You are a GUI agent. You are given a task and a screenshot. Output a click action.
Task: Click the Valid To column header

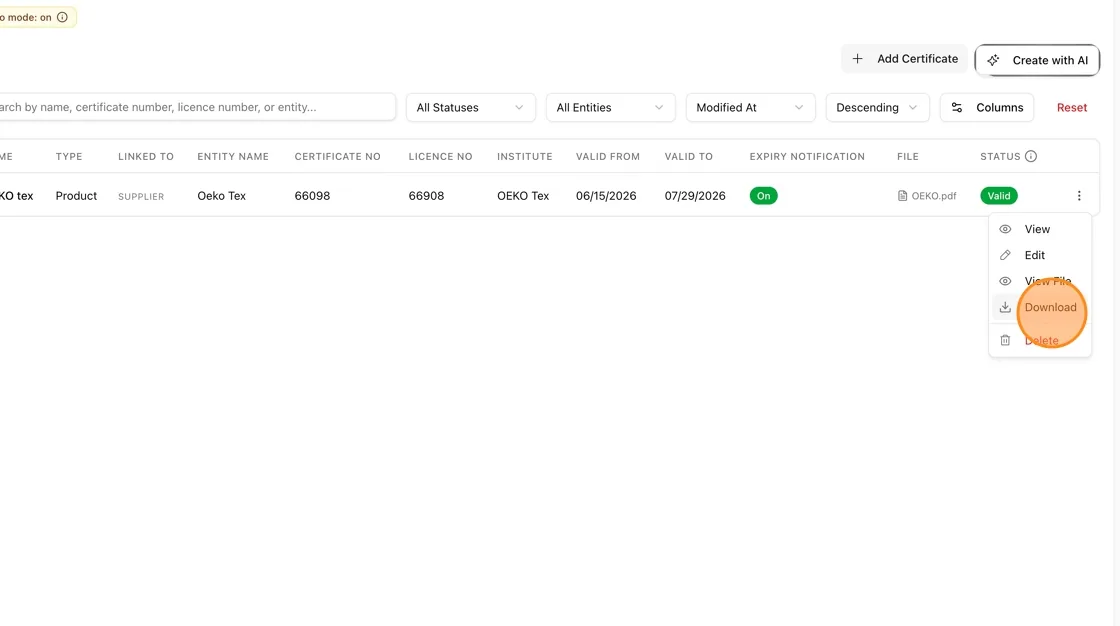689,156
